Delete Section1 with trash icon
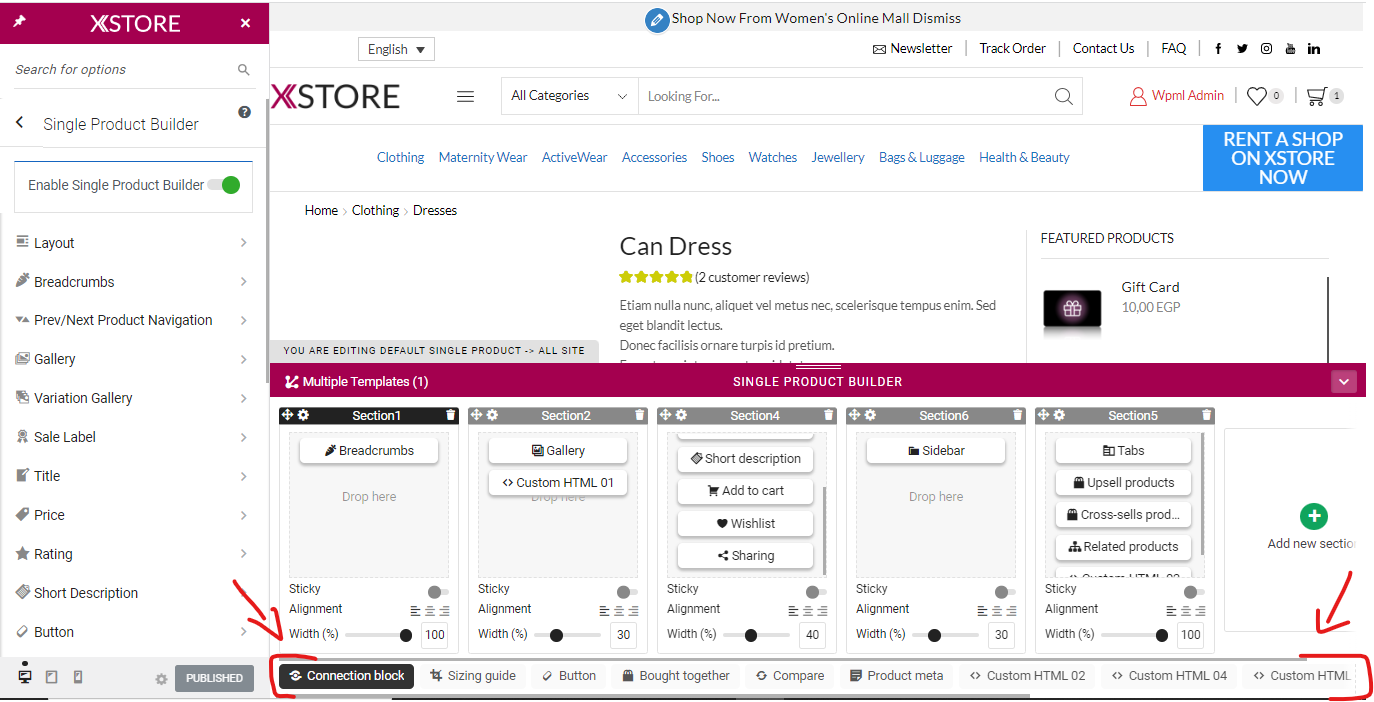Viewport: 1374px width, 702px height. (x=450, y=415)
